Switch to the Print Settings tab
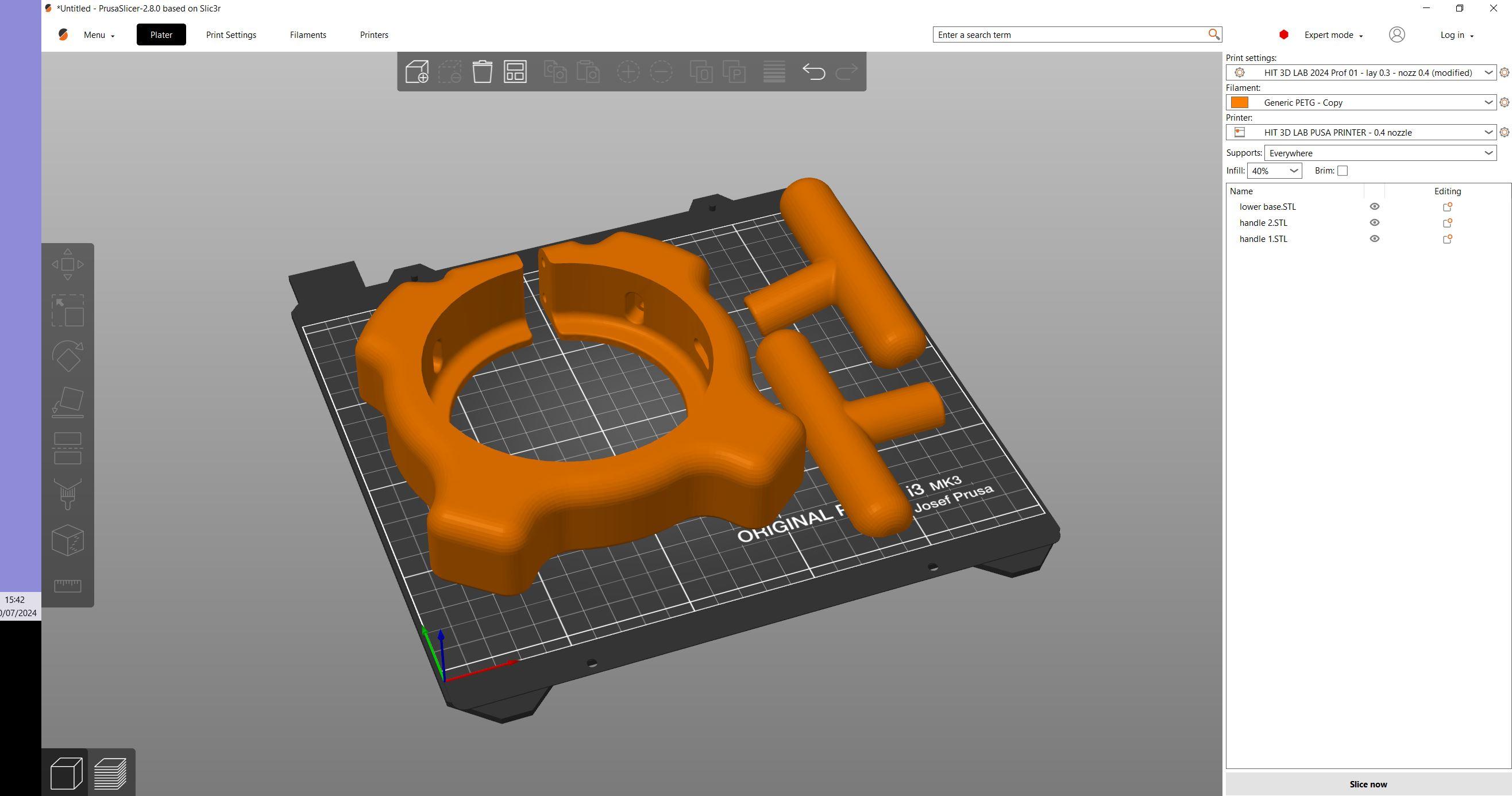Viewport: 1512px width, 796px height. click(x=232, y=34)
